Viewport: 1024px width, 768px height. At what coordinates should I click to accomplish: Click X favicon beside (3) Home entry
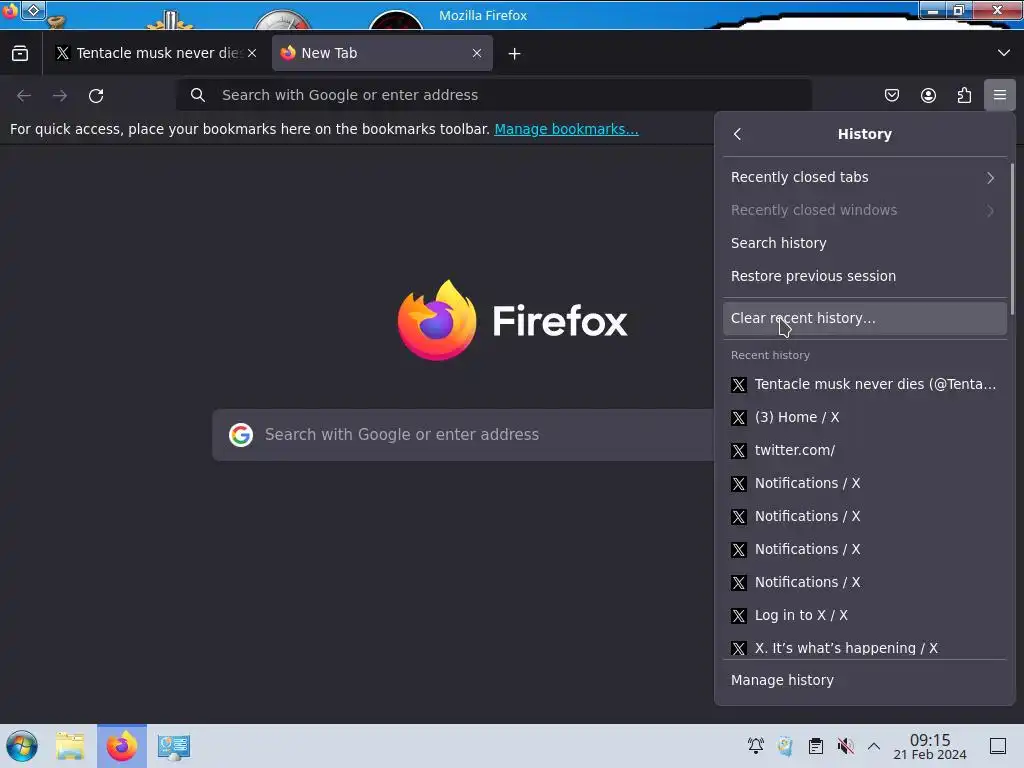tap(739, 418)
